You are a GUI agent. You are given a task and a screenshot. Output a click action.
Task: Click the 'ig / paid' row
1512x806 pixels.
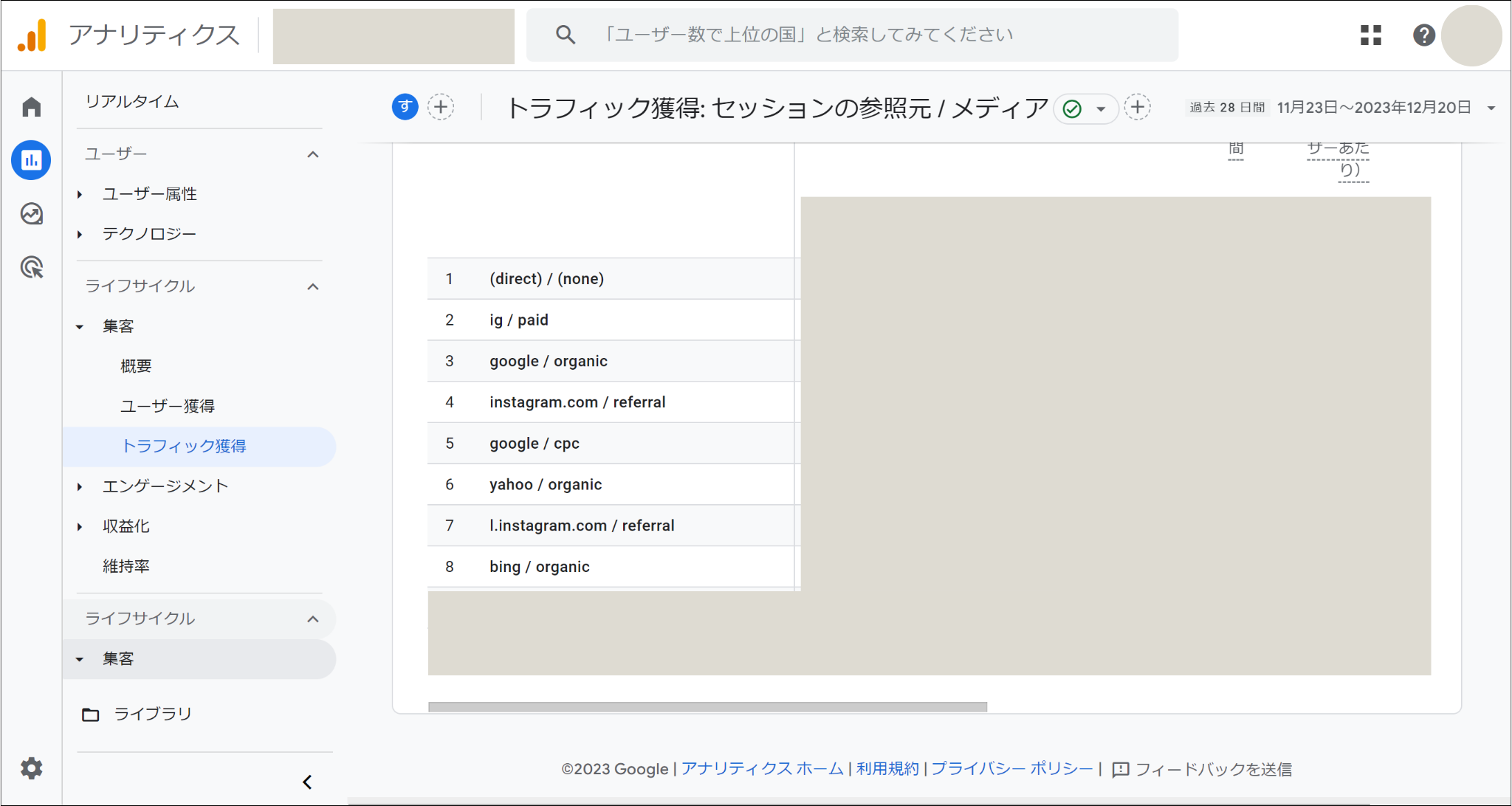pos(614,320)
